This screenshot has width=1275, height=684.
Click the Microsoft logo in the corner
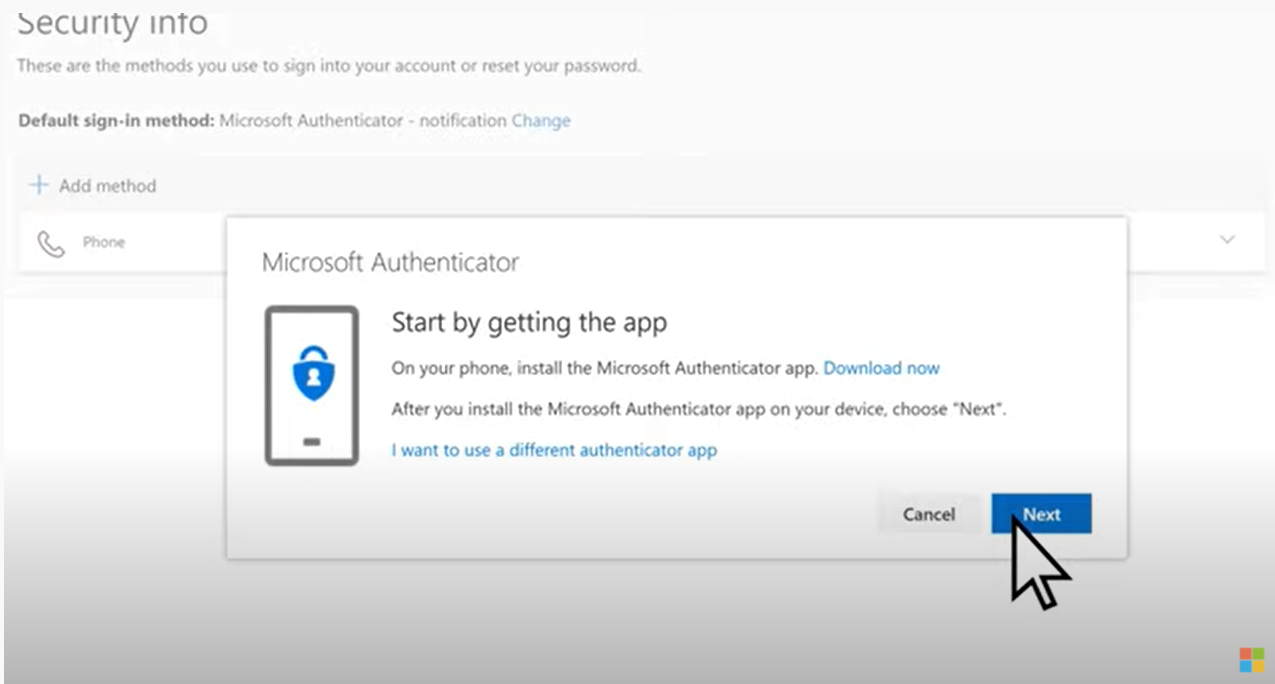[x=1251, y=660]
